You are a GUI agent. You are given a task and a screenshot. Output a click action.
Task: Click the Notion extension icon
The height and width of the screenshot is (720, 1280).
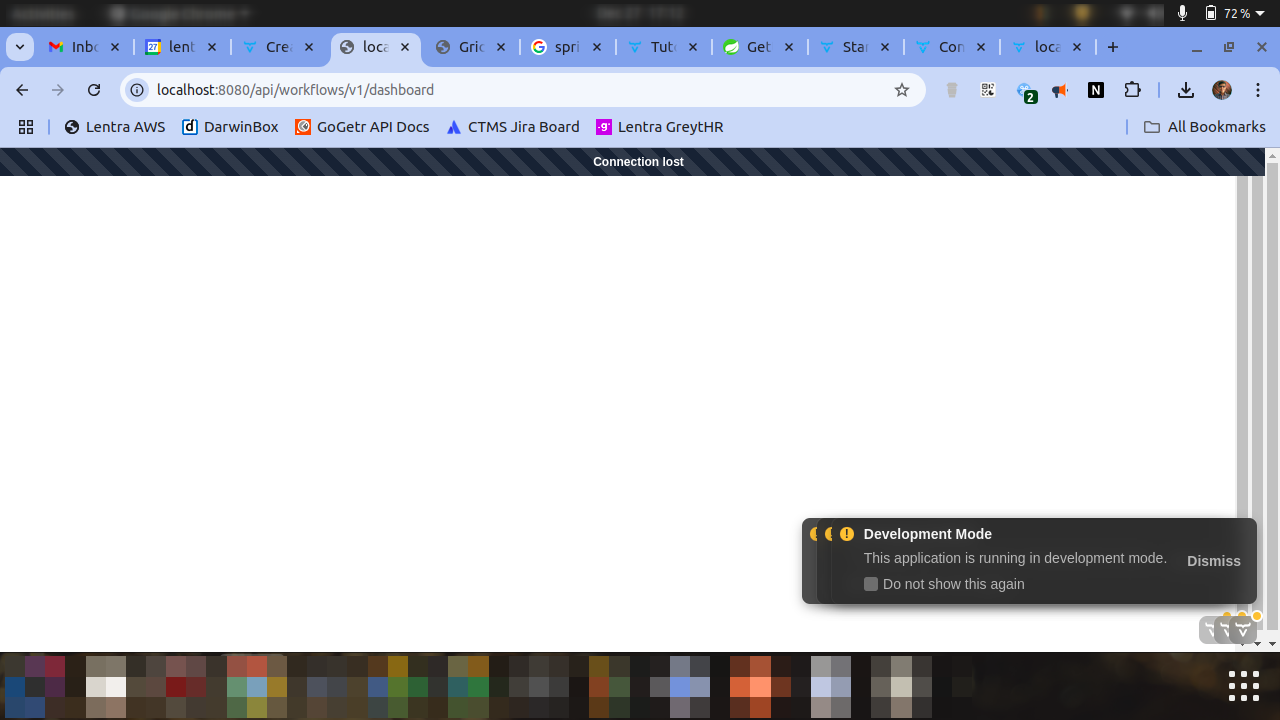pyautogui.click(x=1096, y=90)
